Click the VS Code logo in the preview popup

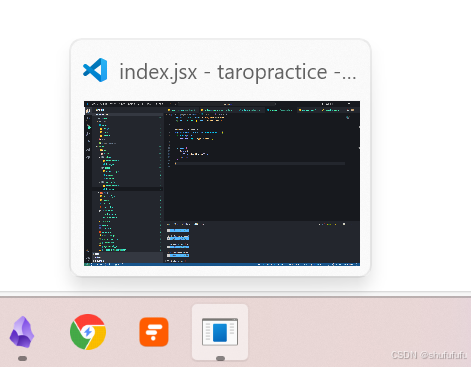pyautogui.click(x=95, y=70)
